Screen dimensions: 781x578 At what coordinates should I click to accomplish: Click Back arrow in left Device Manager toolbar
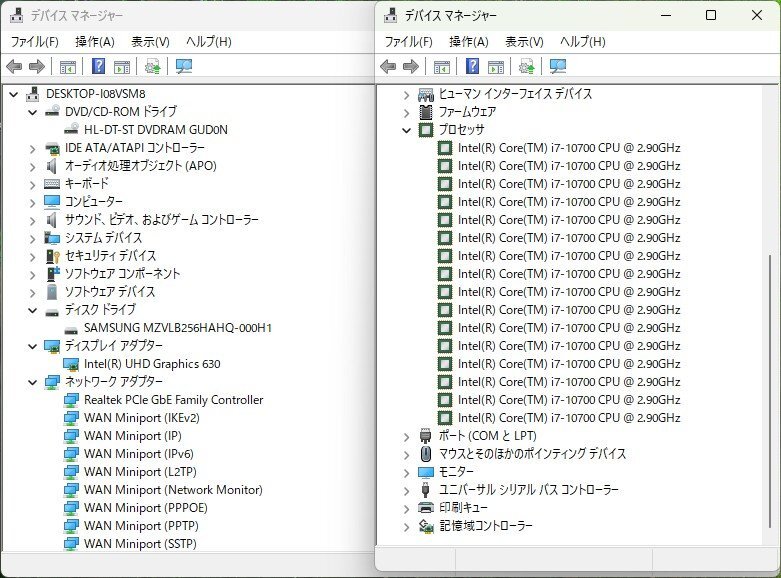pyautogui.click(x=14, y=67)
